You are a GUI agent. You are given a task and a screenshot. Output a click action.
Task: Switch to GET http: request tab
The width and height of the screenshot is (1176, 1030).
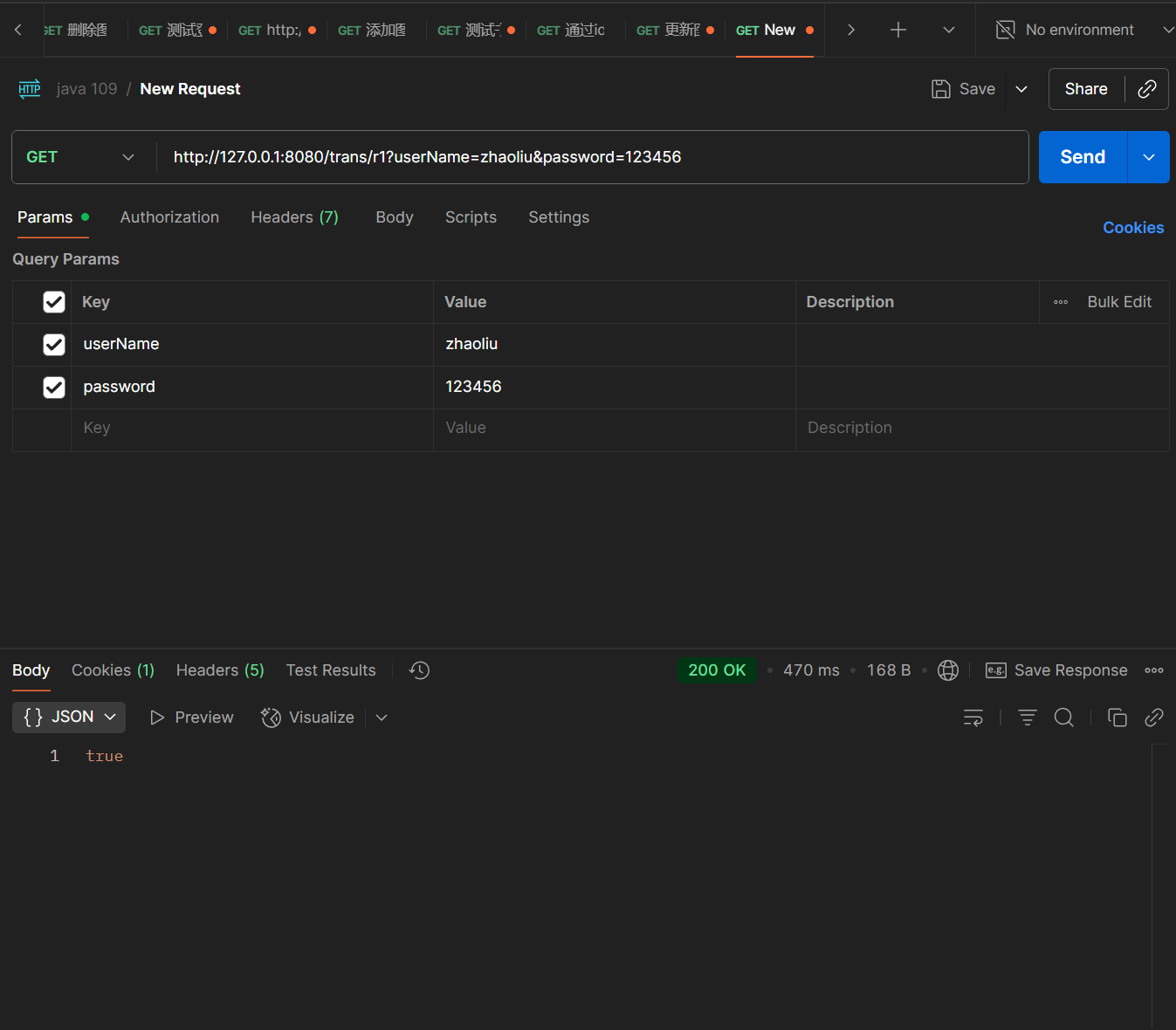[x=277, y=30]
